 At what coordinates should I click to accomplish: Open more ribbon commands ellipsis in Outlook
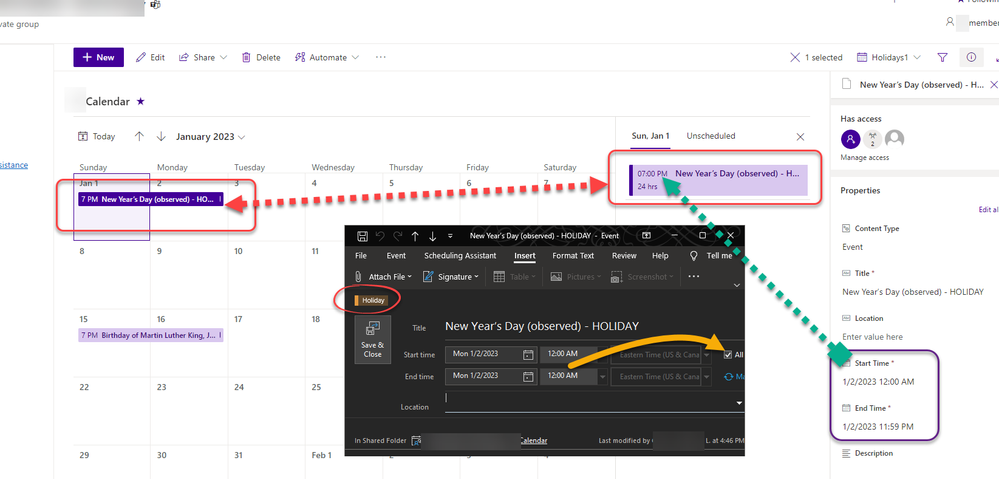click(x=694, y=276)
